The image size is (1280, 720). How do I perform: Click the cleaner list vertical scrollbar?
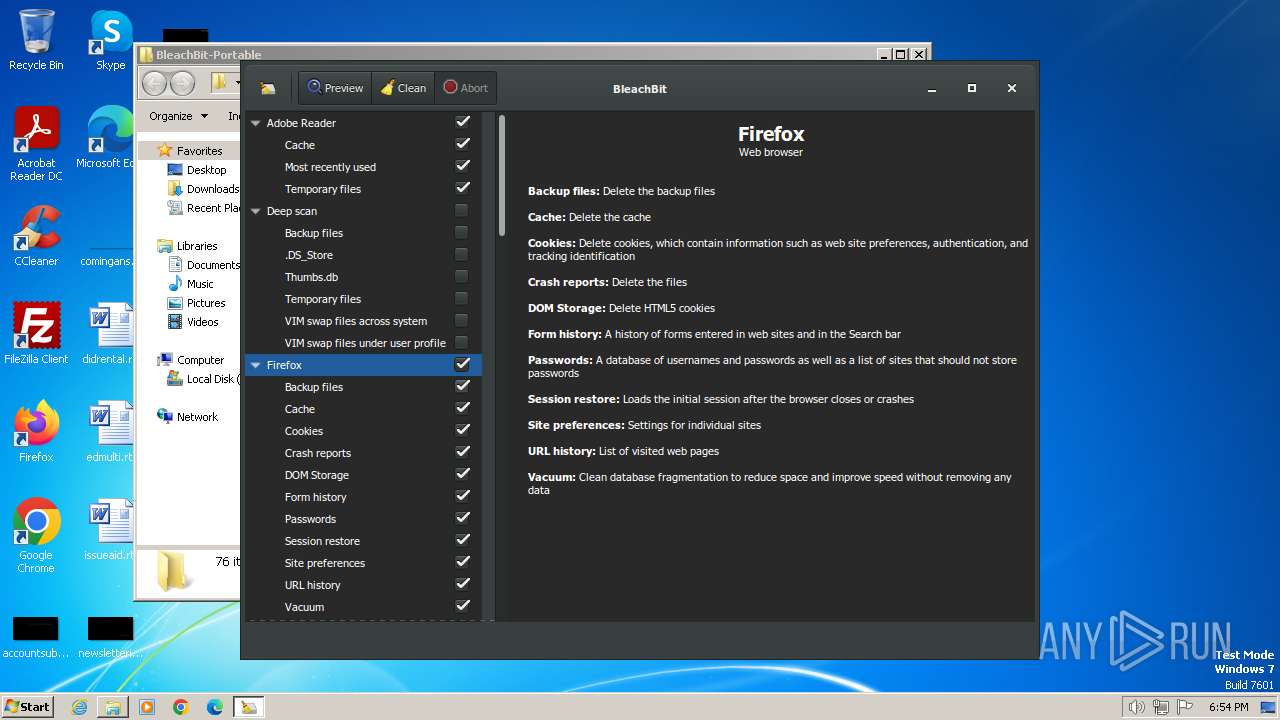[x=502, y=176]
